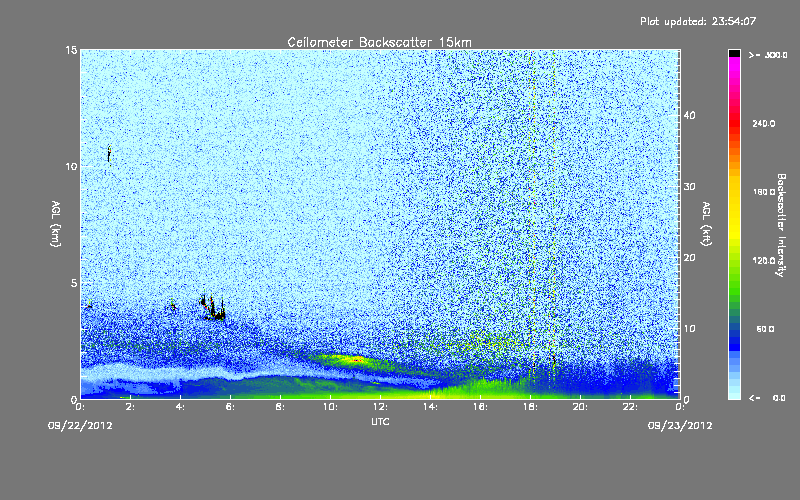Click the "18:" hour tick label
The image size is (800, 500).
click(531, 407)
